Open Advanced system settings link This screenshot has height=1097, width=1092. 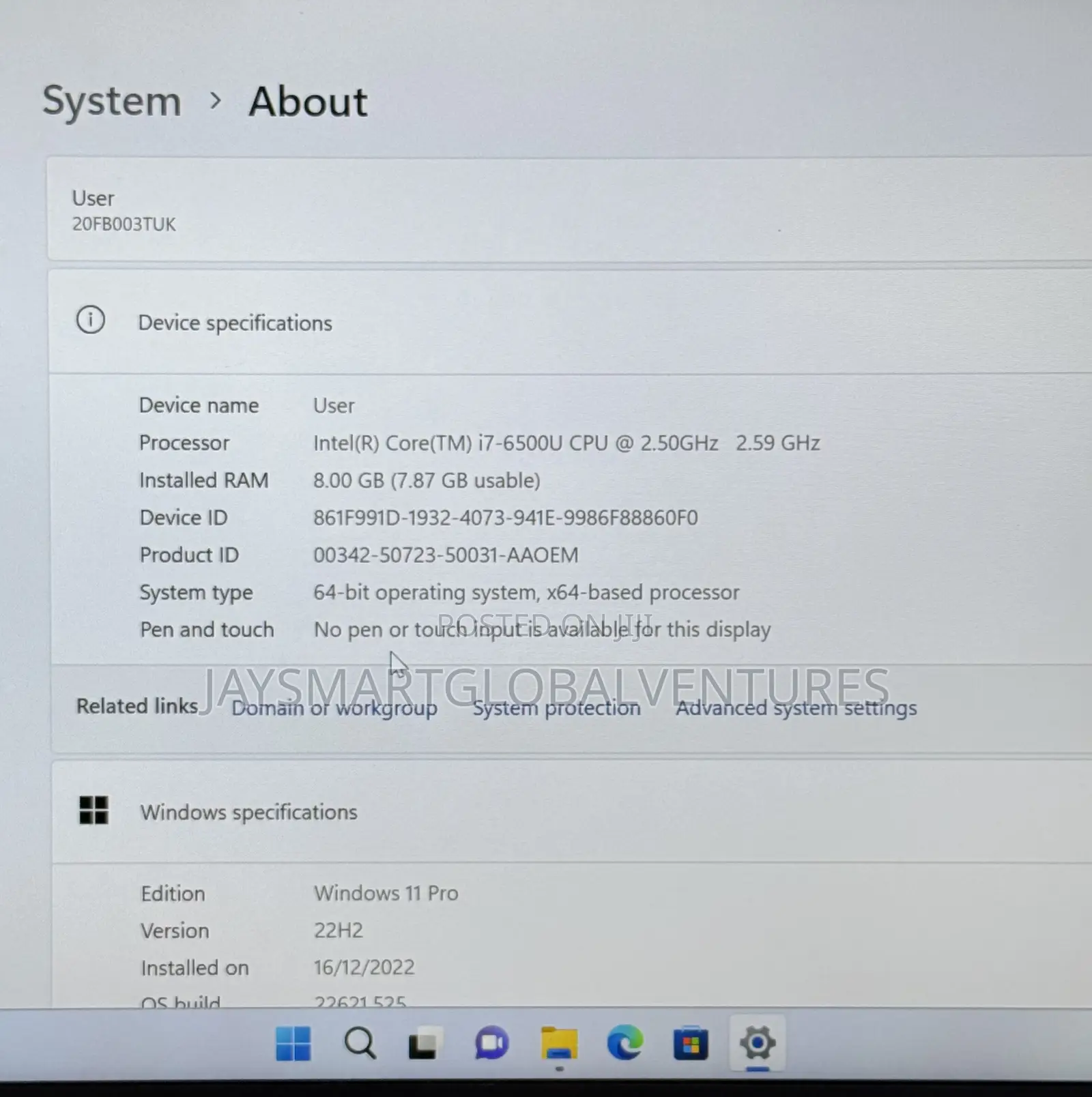click(796, 708)
